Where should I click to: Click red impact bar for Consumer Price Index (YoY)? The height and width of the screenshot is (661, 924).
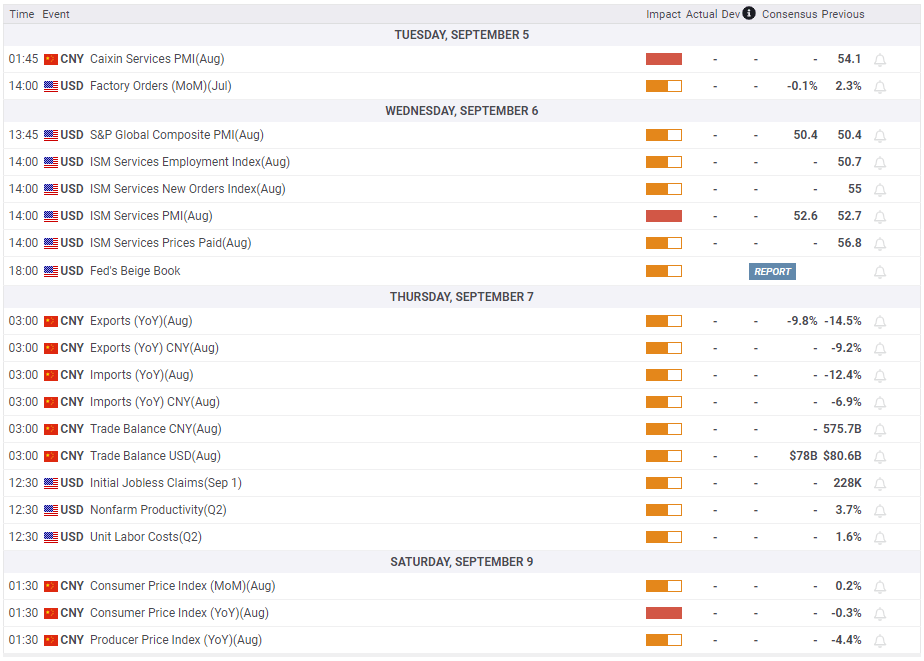[663, 613]
